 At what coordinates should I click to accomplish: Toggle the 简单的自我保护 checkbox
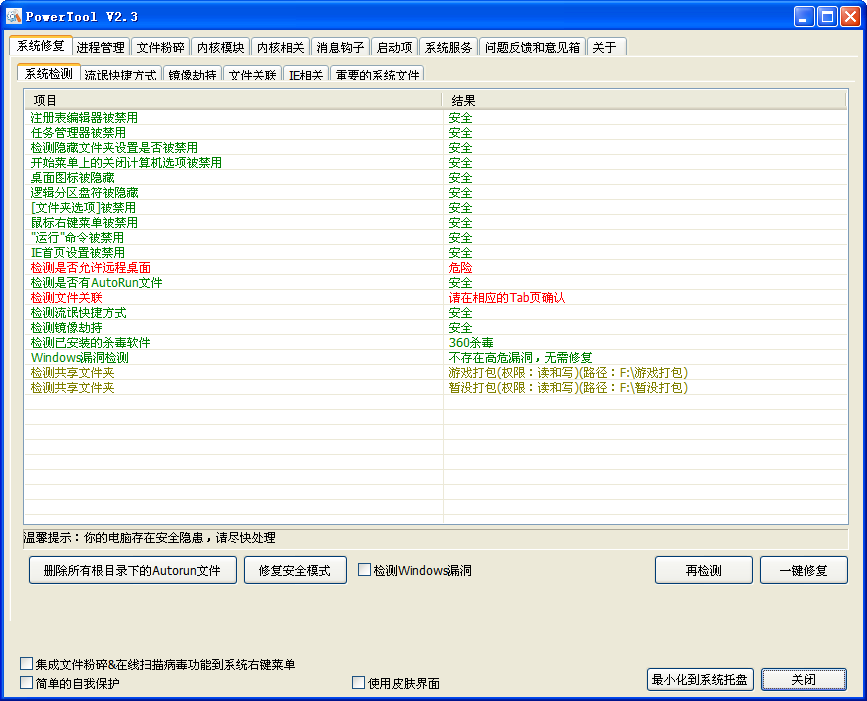click(x=27, y=683)
